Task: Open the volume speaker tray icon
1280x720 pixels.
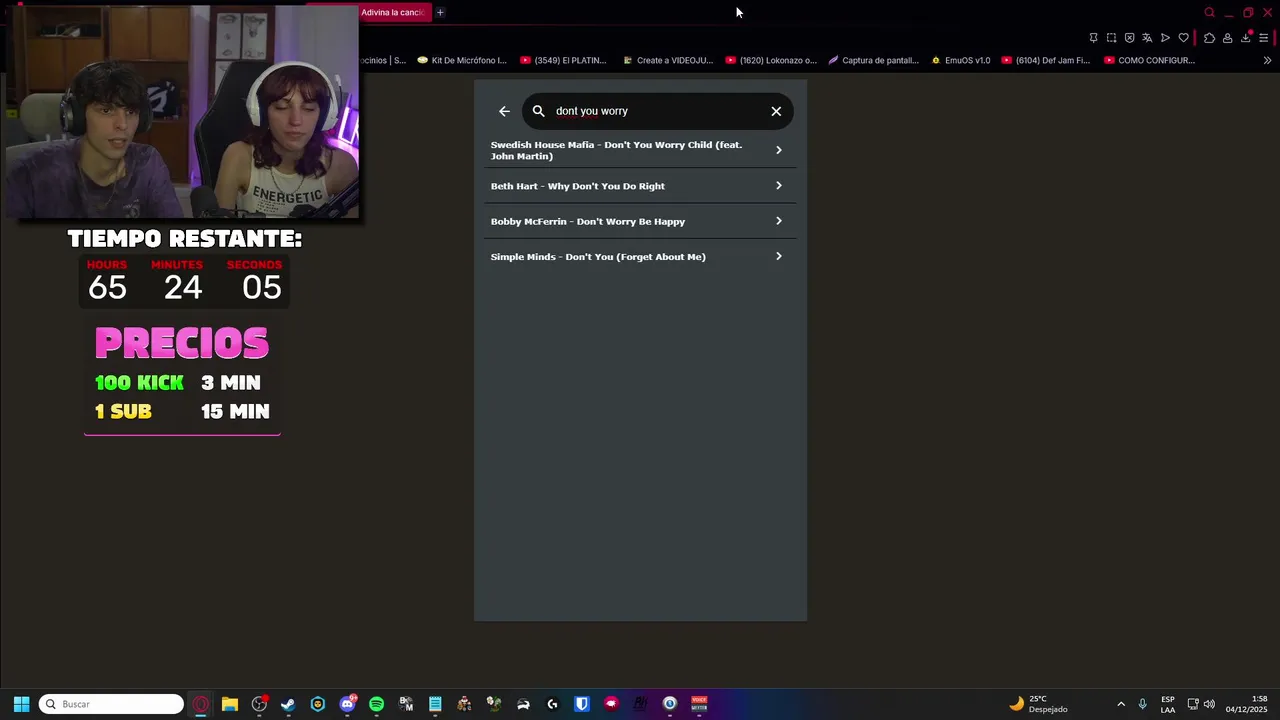Action: pos(1209,704)
